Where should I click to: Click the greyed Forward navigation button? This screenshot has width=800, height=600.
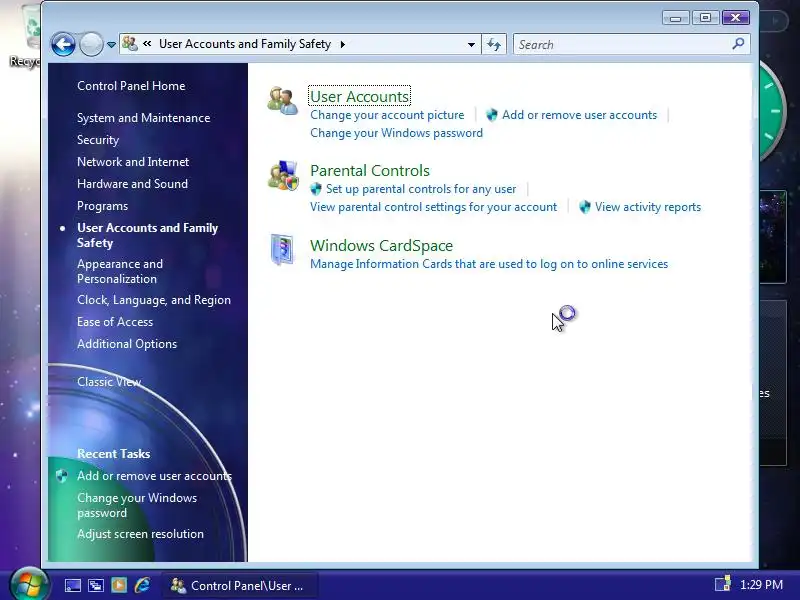(91, 44)
